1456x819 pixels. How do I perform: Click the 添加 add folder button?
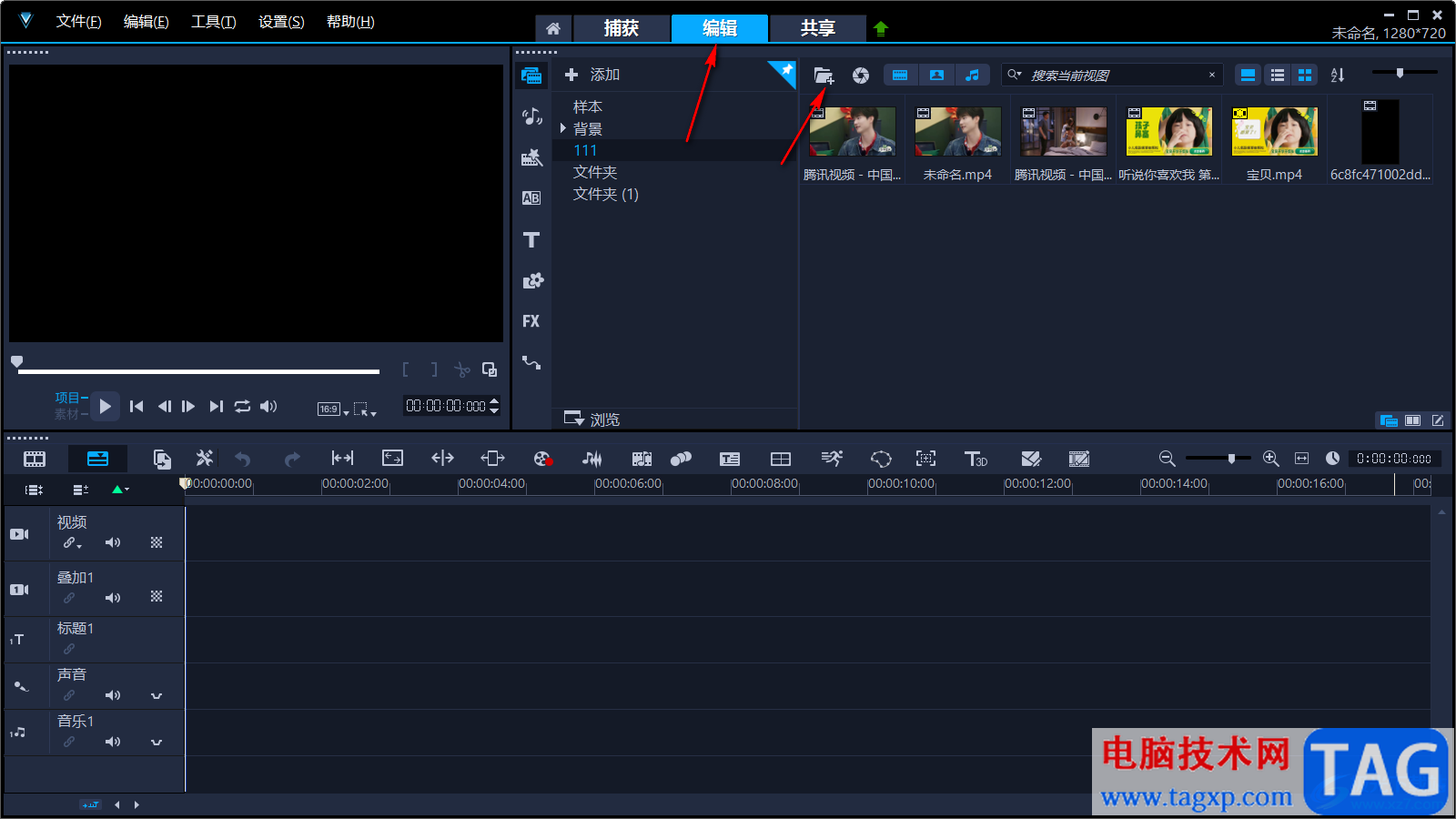click(592, 75)
